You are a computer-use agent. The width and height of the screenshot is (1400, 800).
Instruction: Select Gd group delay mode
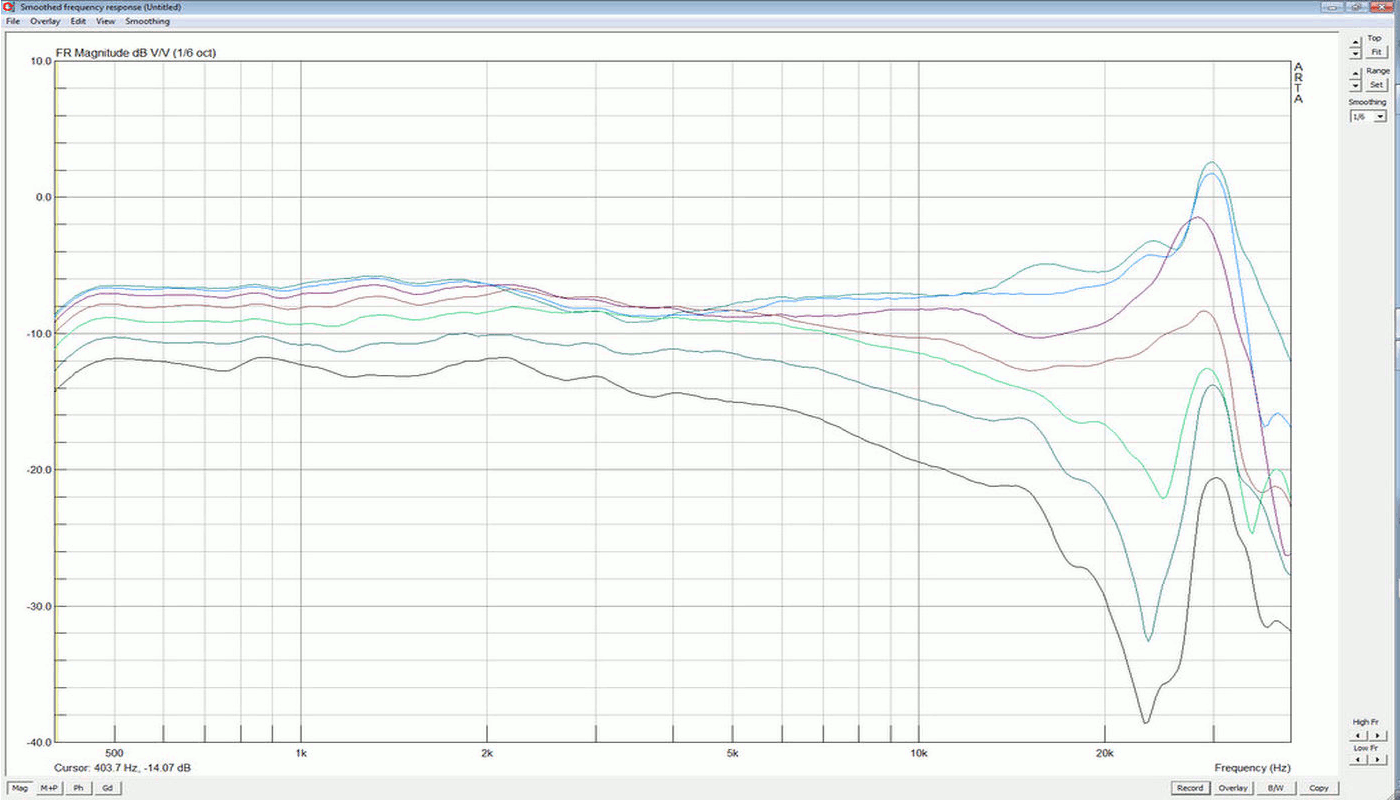(106, 788)
